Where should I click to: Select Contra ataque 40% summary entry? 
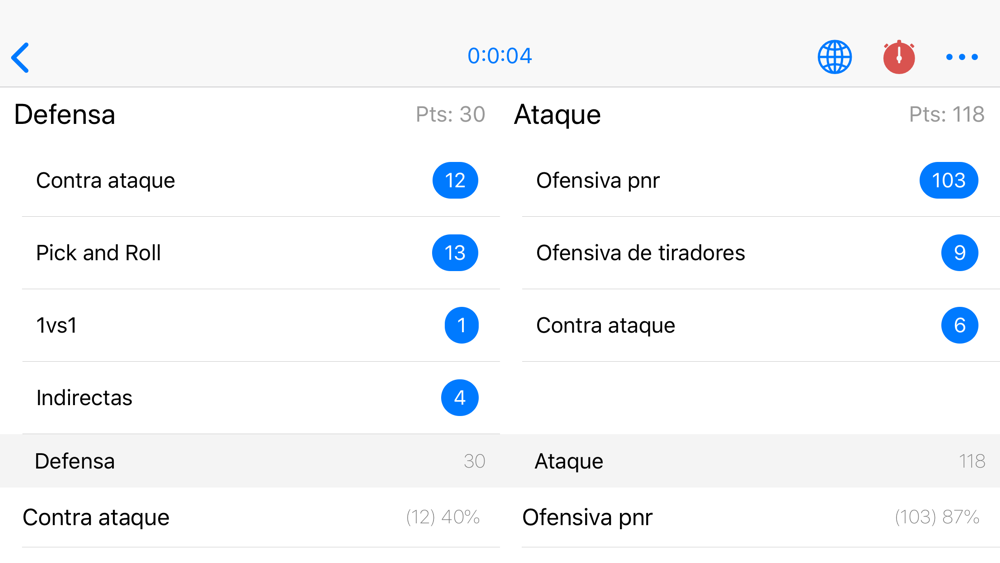(x=250, y=517)
